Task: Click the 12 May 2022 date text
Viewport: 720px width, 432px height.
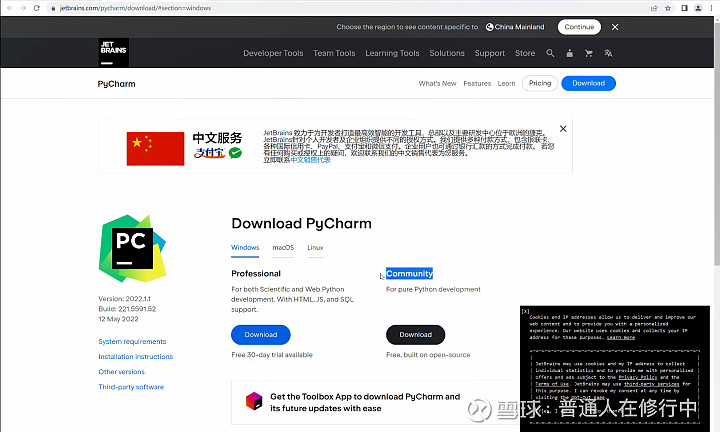Action: tap(118, 319)
